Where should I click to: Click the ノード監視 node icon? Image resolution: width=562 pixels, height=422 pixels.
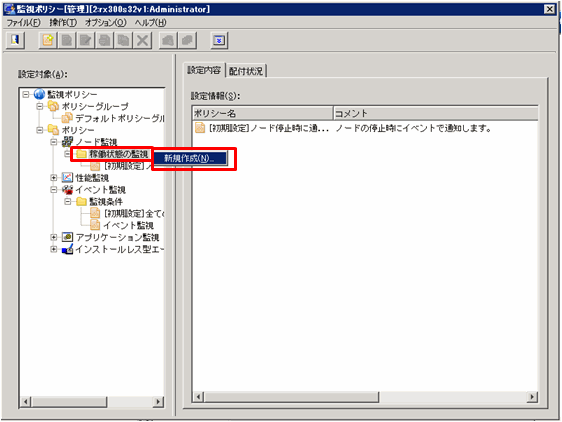tap(67, 142)
